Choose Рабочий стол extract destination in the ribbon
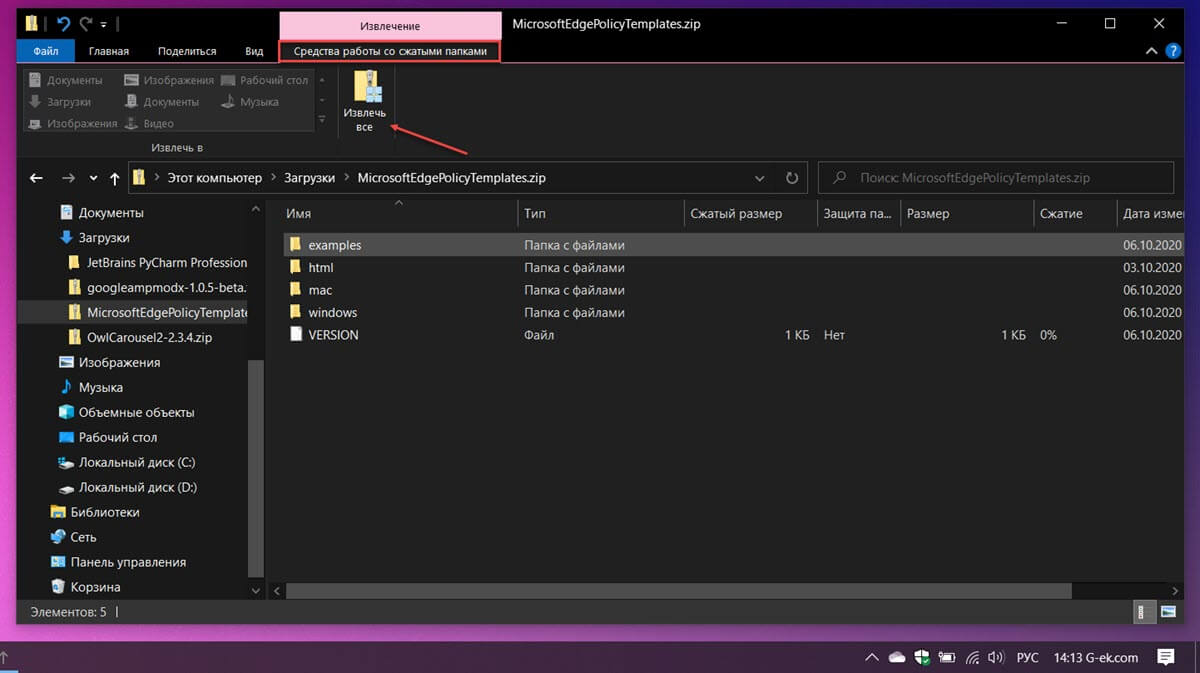Image resolution: width=1200 pixels, height=673 pixels. [x=266, y=80]
